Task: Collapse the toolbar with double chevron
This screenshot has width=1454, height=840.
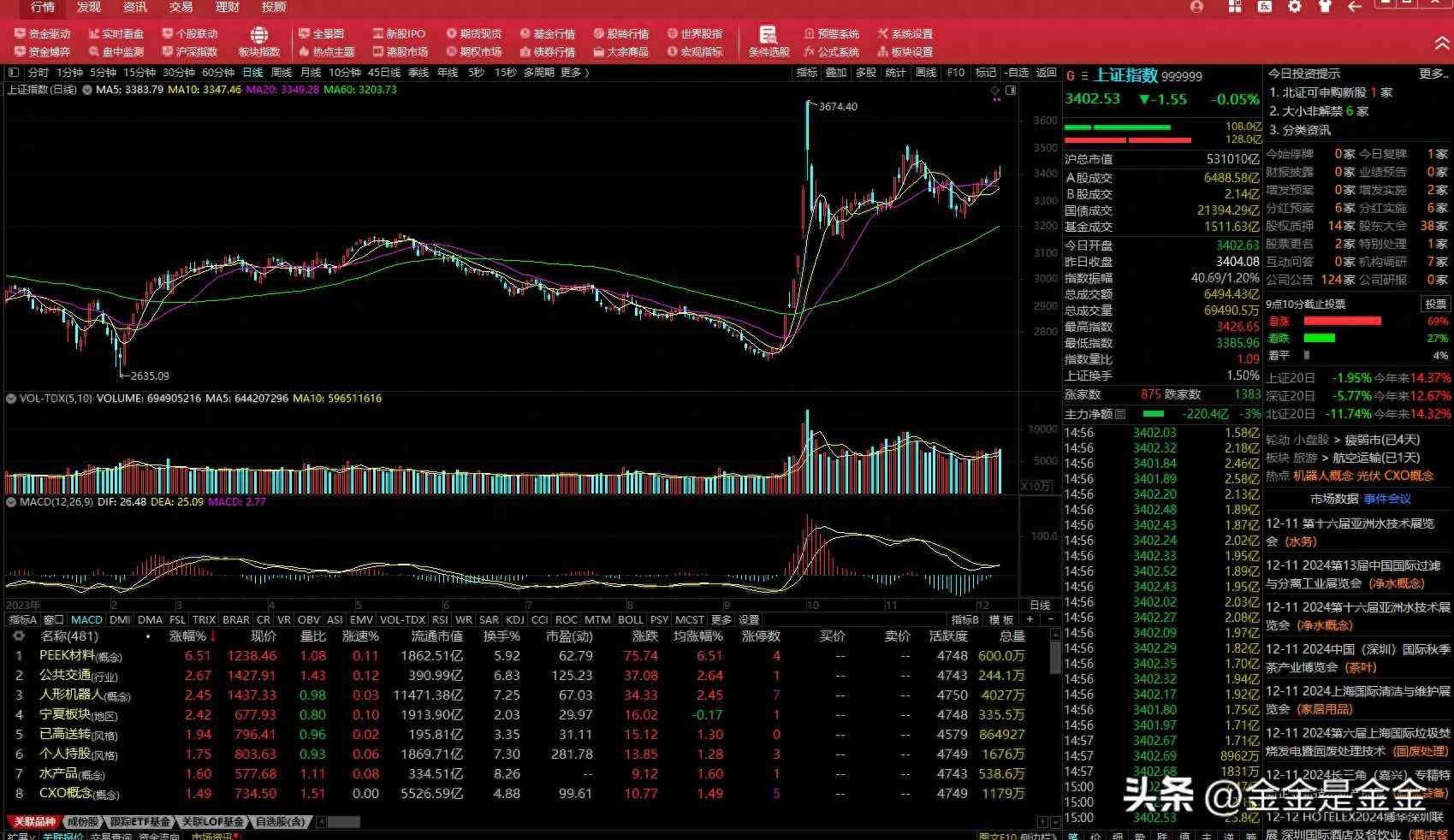Action: tap(1441, 44)
